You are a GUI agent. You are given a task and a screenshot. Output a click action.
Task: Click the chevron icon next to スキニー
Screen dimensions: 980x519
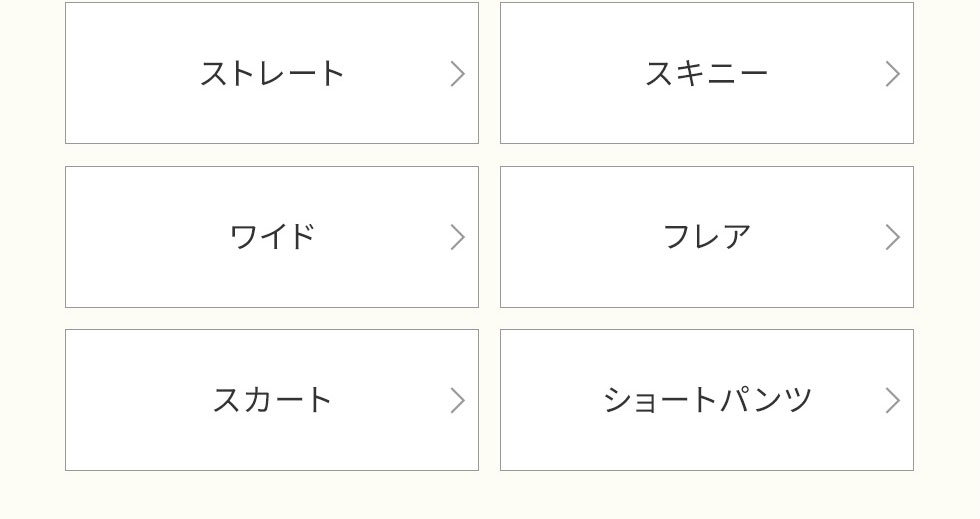pyautogui.click(x=892, y=74)
